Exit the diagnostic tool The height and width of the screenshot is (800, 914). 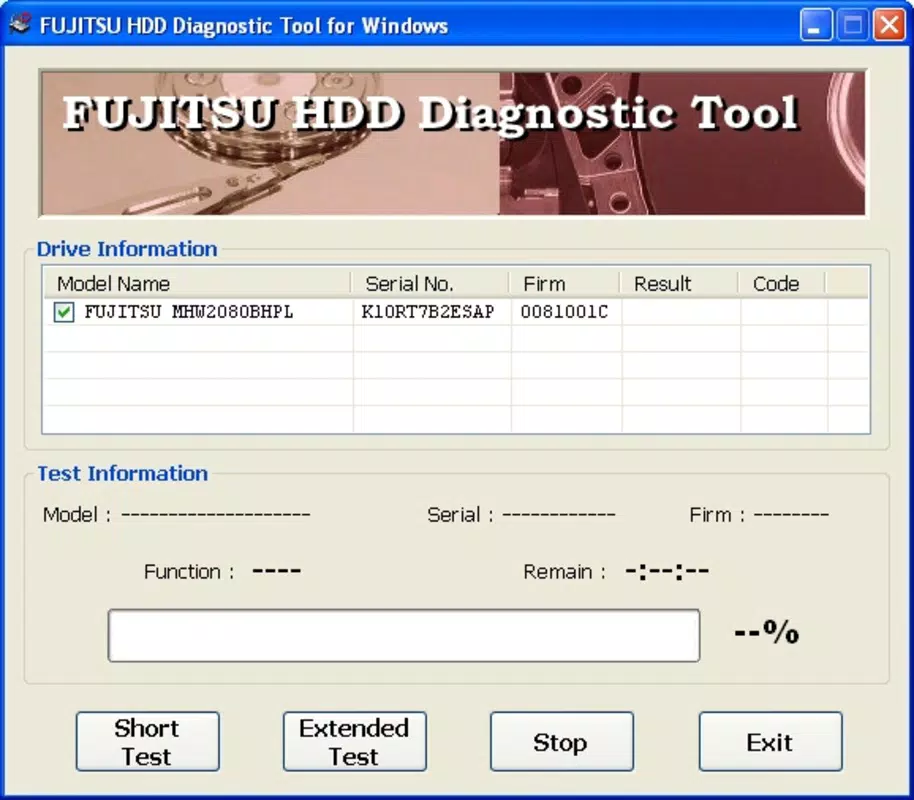tap(771, 742)
